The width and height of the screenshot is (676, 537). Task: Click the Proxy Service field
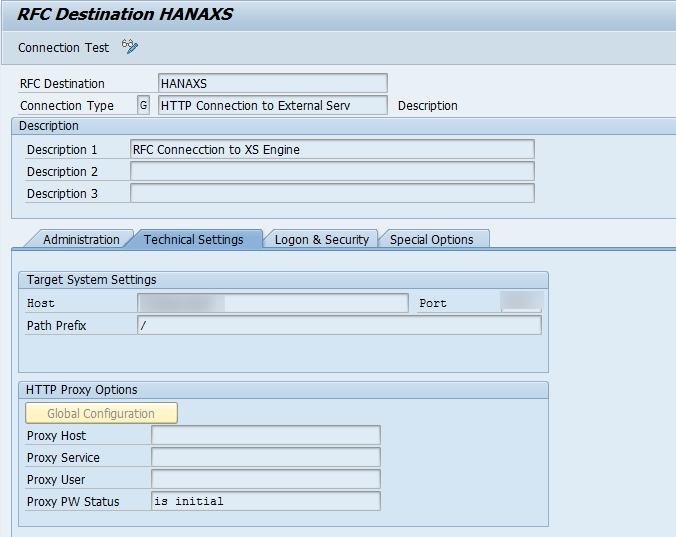(265, 458)
